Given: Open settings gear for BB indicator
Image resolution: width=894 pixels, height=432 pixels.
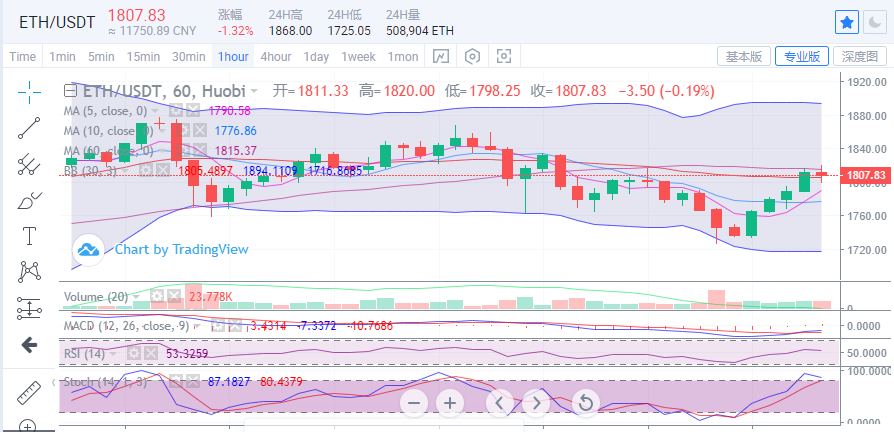Looking at the screenshot, I should [145, 170].
